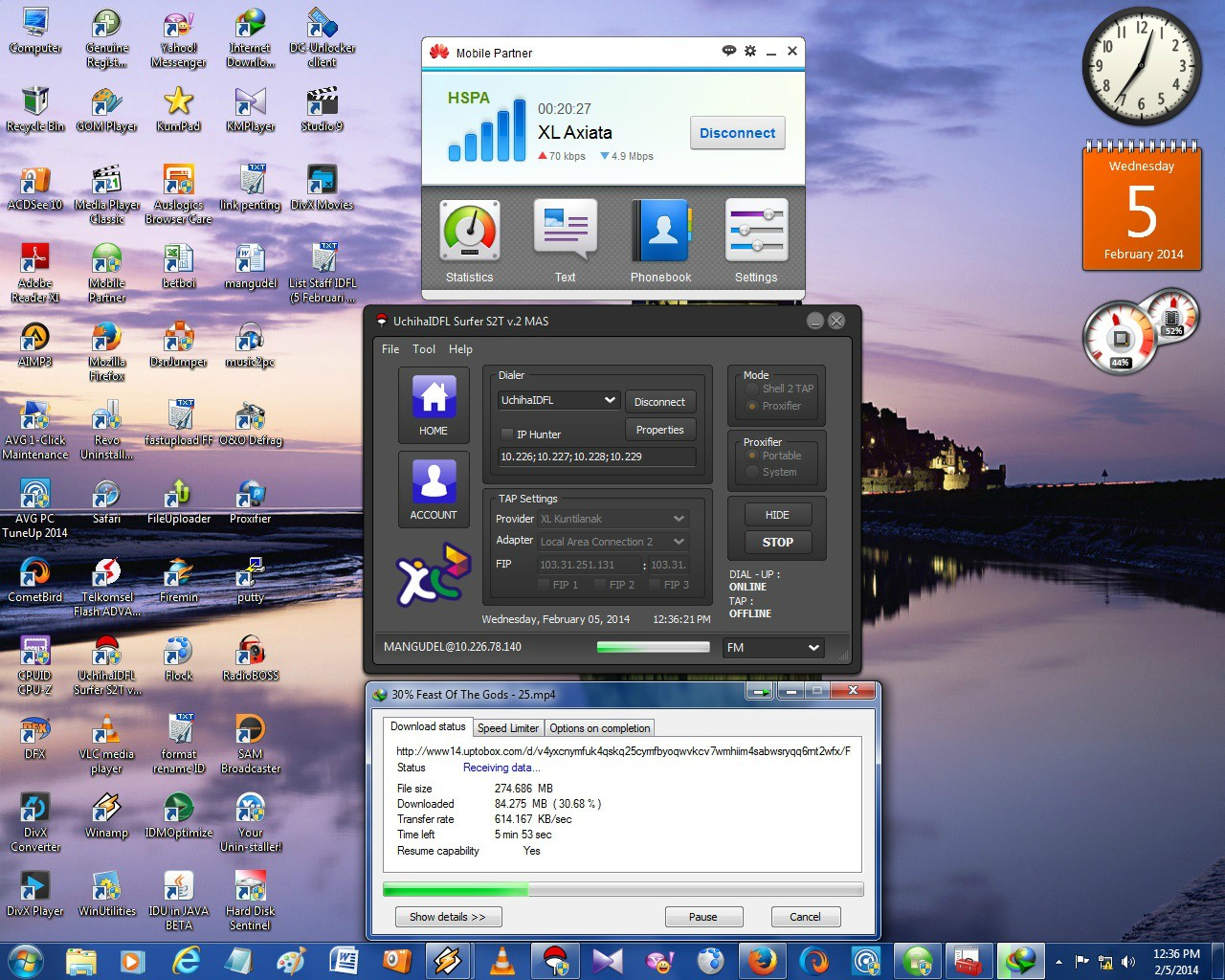1225x980 pixels.
Task: Select the Shell 2 TAP mode radio
Action: point(752,389)
